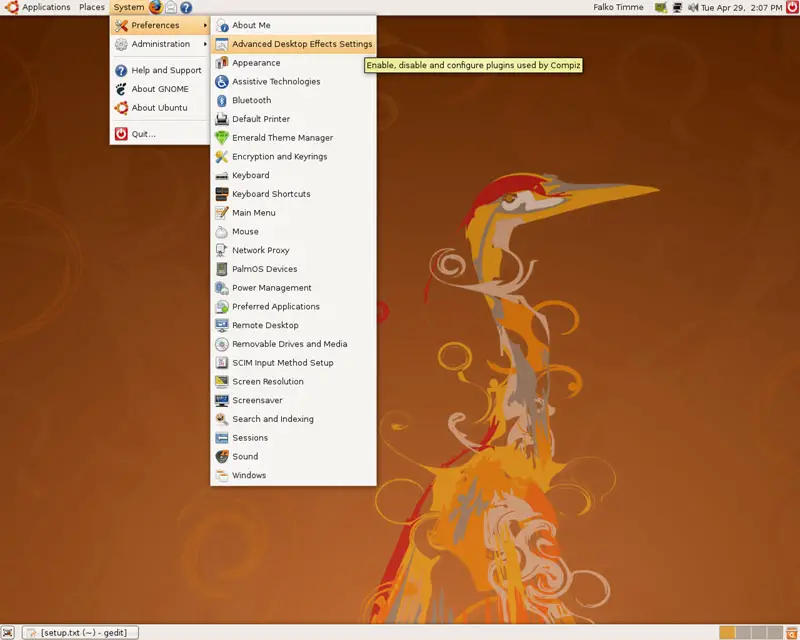Open the Windows preferences entry
This screenshot has width=800, height=640.
[x=293, y=475]
